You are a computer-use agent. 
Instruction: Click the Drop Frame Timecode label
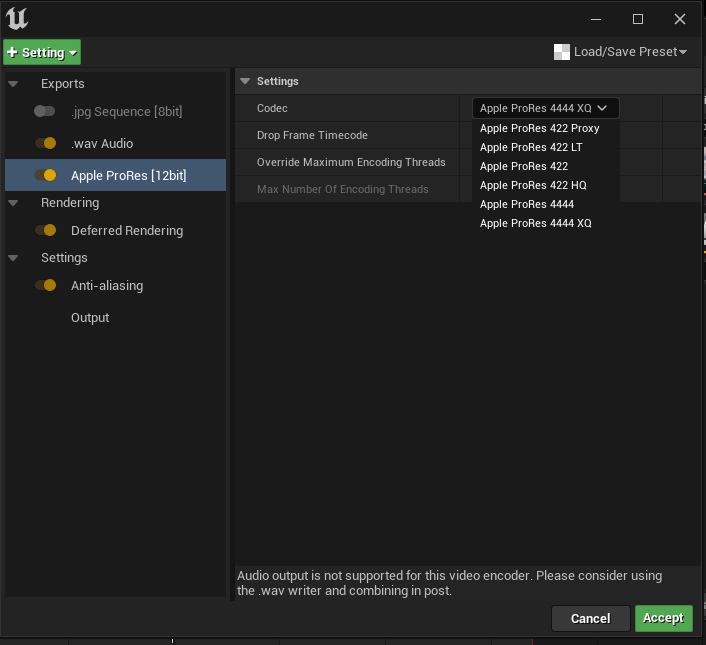(312, 135)
